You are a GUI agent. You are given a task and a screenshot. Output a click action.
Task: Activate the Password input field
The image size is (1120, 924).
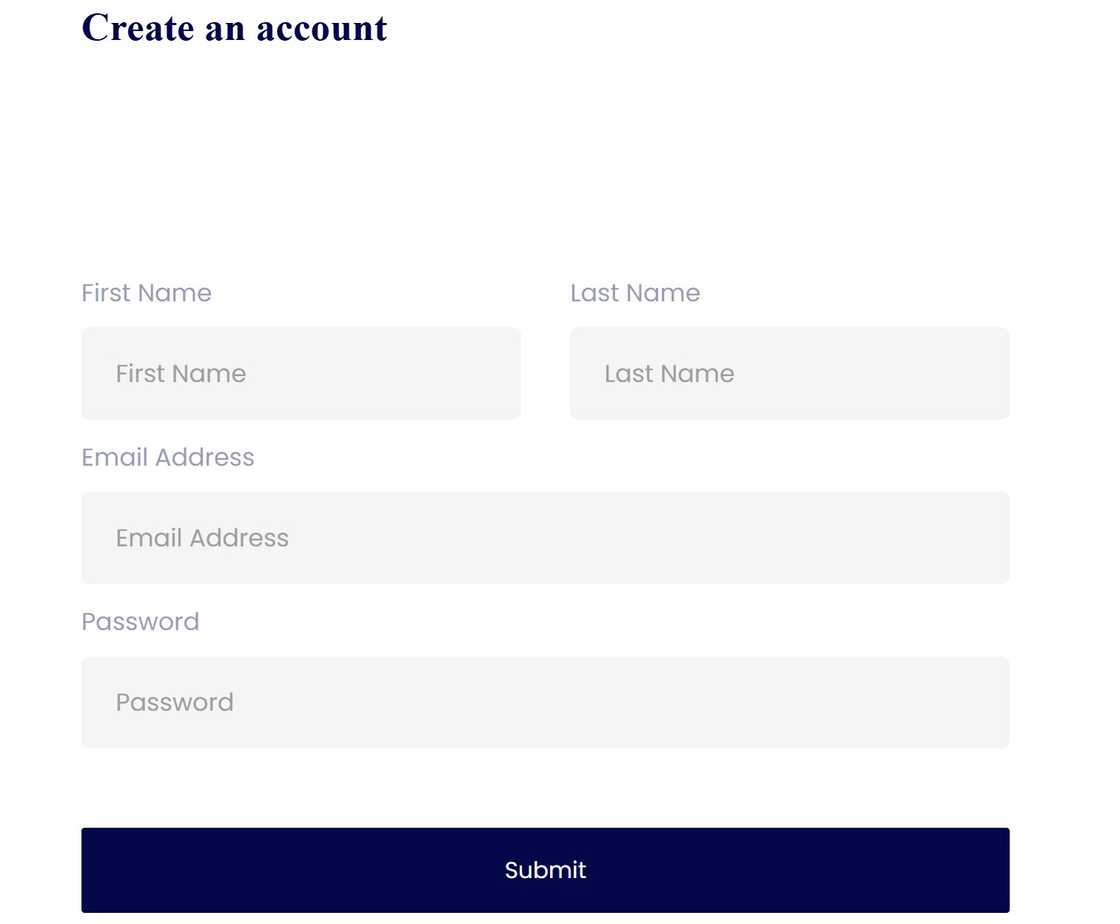click(x=545, y=702)
